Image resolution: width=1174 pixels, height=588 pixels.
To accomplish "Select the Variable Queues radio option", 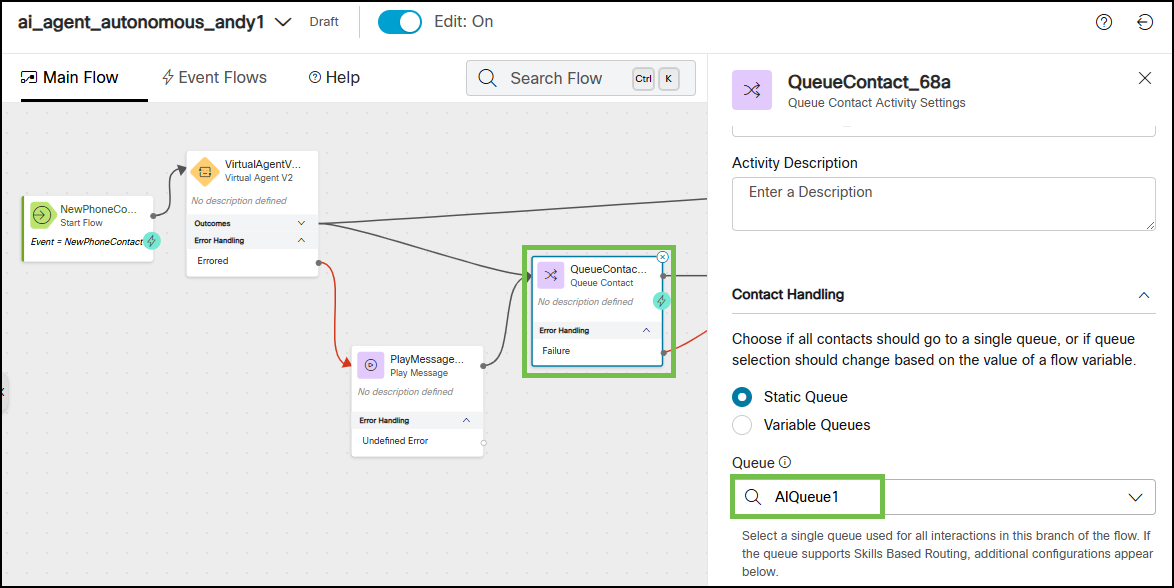I will pyautogui.click(x=742, y=425).
